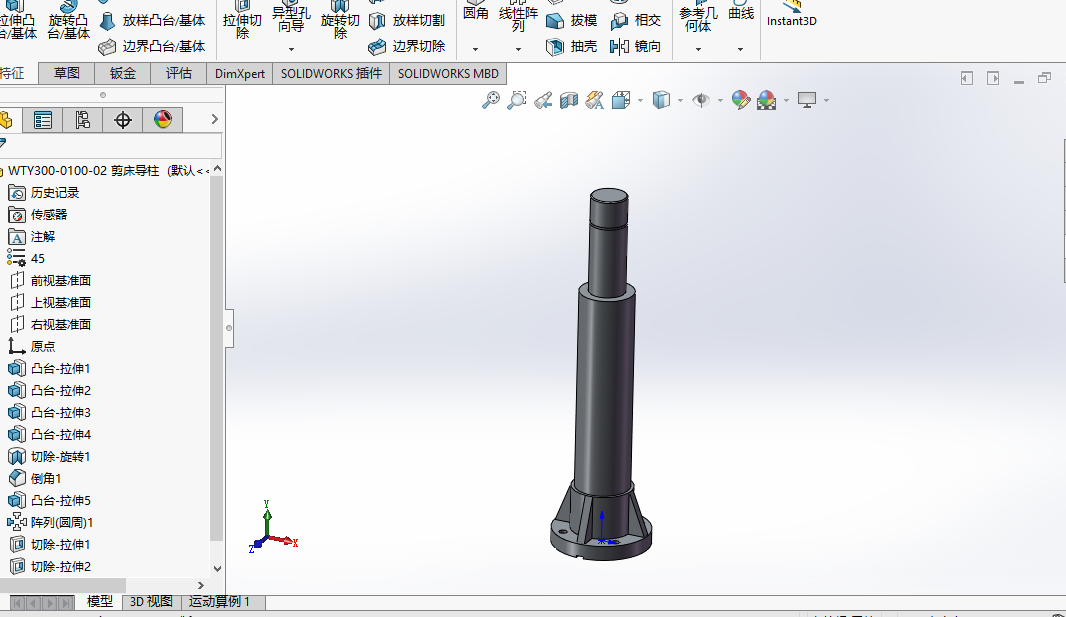The width and height of the screenshot is (1066, 617).
Task: Open the Apply Scene icon
Action: click(x=766, y=101)
